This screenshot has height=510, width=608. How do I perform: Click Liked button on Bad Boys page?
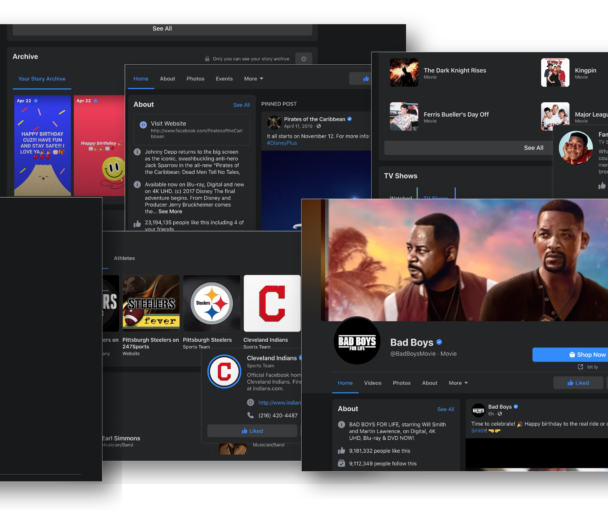[578, 383]
